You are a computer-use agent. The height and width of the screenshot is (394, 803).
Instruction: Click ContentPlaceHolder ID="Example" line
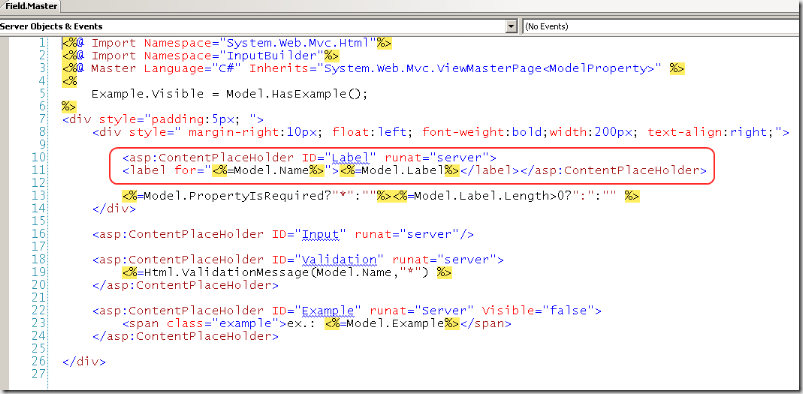click(x=347, y=311)
